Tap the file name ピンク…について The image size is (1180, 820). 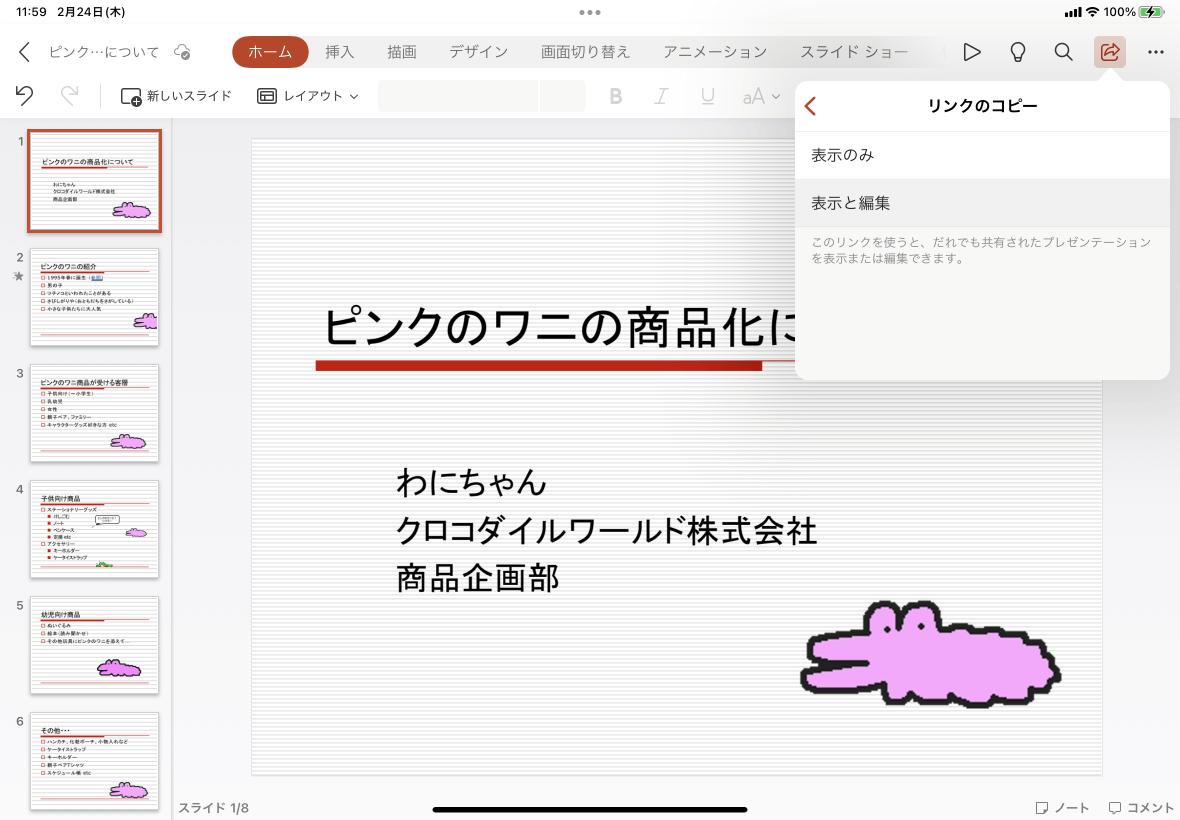104,52
